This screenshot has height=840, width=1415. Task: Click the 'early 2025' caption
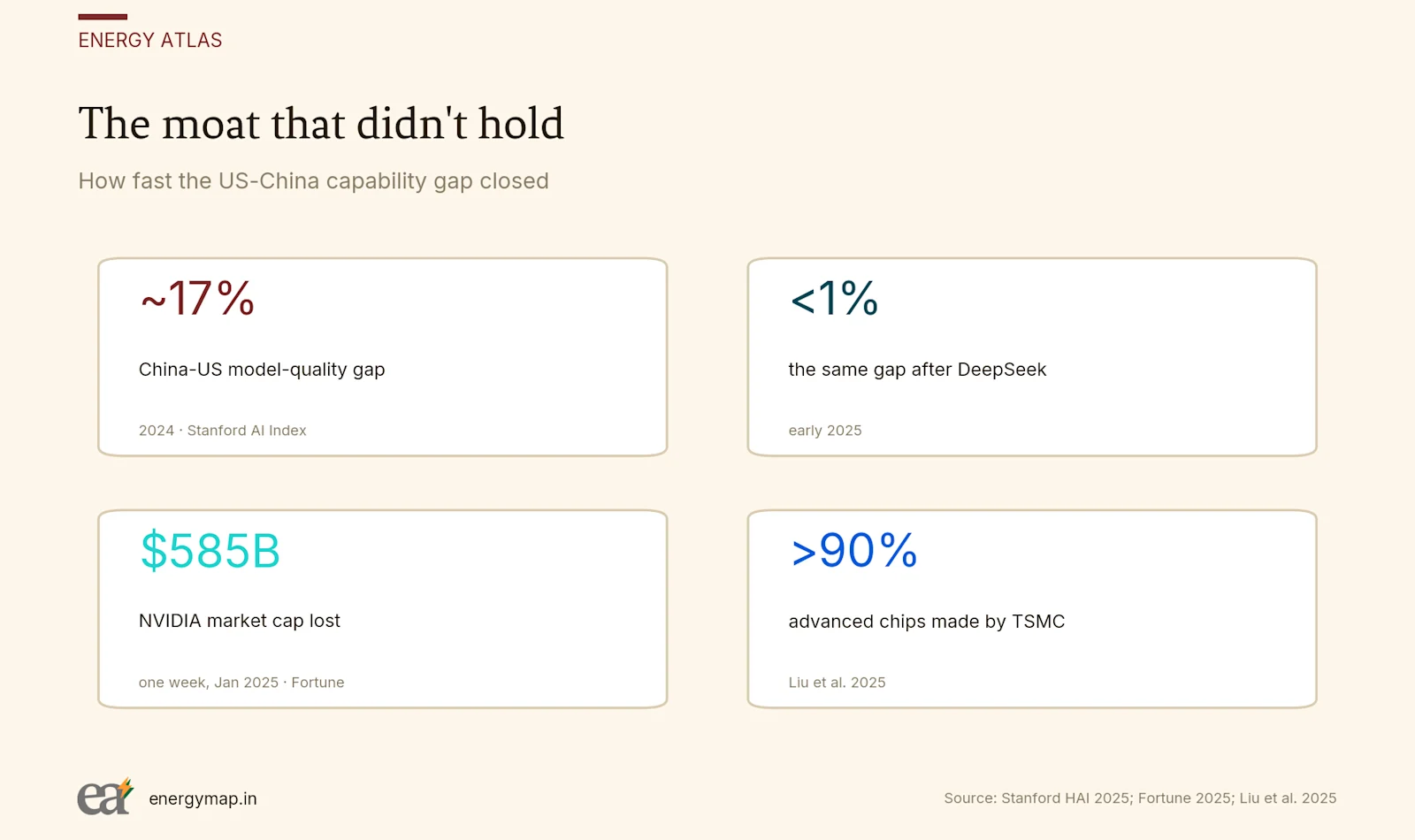tap(825, 431)
